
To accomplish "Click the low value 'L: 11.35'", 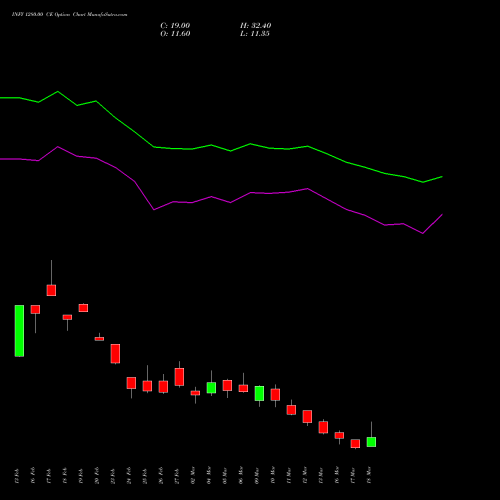I will [x=255, y=34].
